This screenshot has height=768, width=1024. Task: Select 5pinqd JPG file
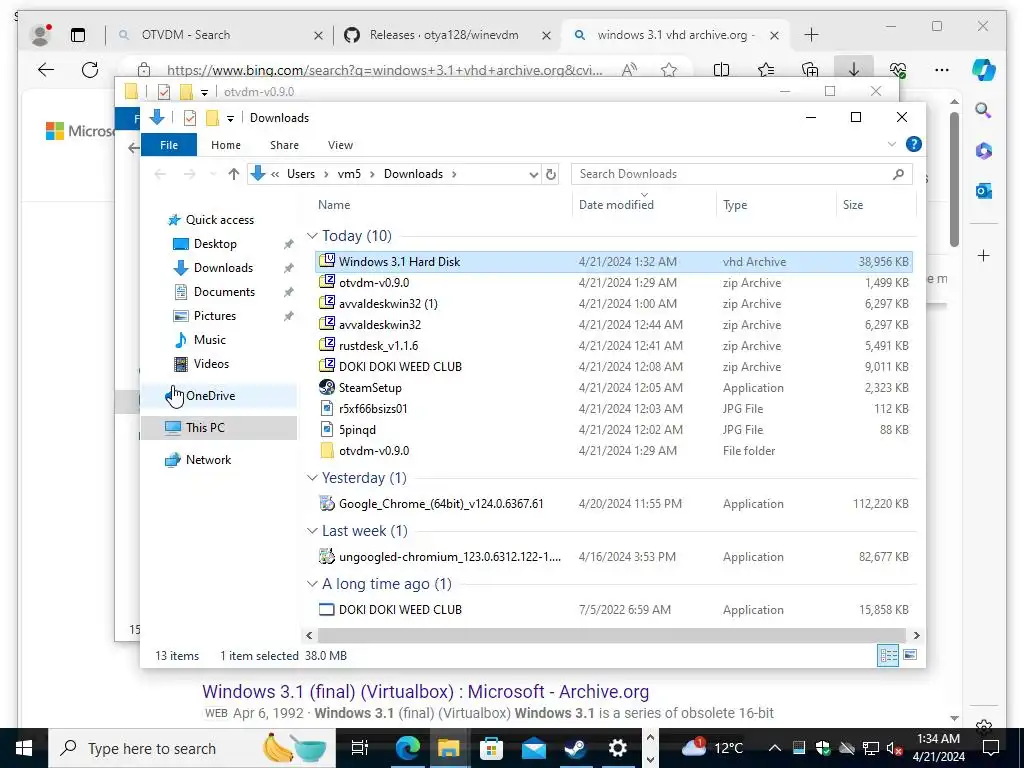(357, 430)
